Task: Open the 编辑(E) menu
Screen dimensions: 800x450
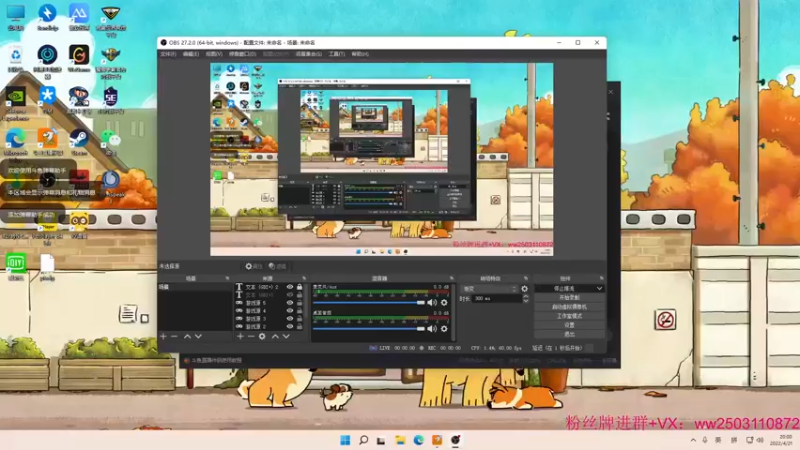Action: 191,54
